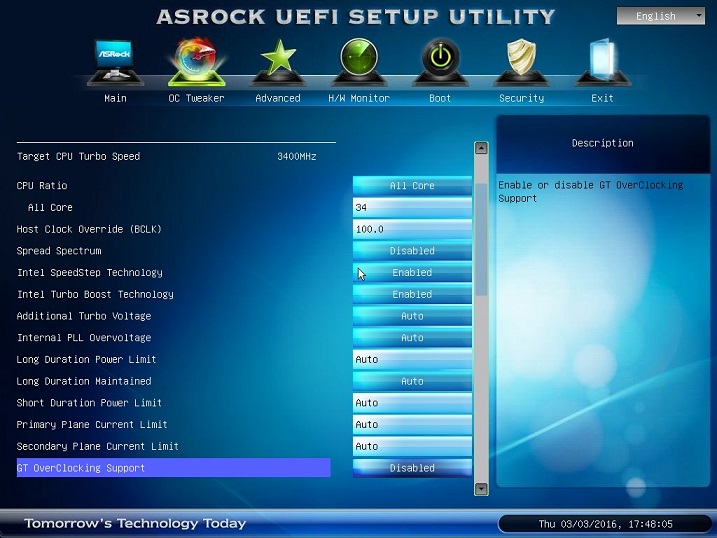Click the Target CPU Turbo Speed label
Viewport: 717px width, 538px height.
pos(78,156)
